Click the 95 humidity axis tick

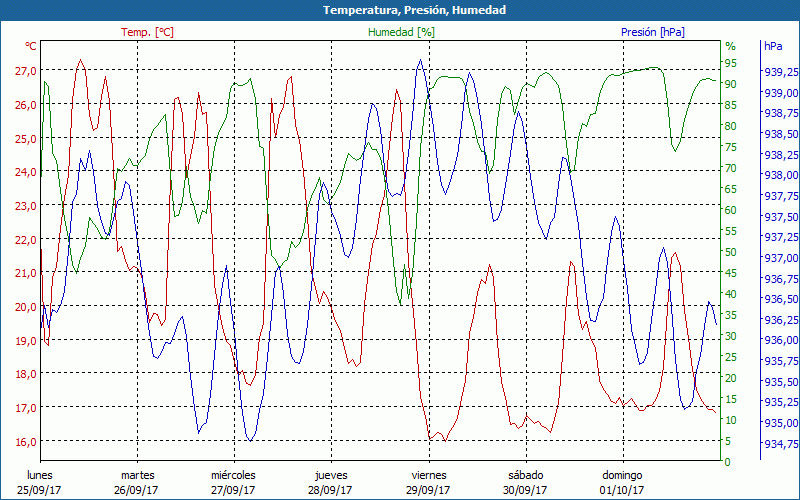pyautogui.click(x=731, y=63)
